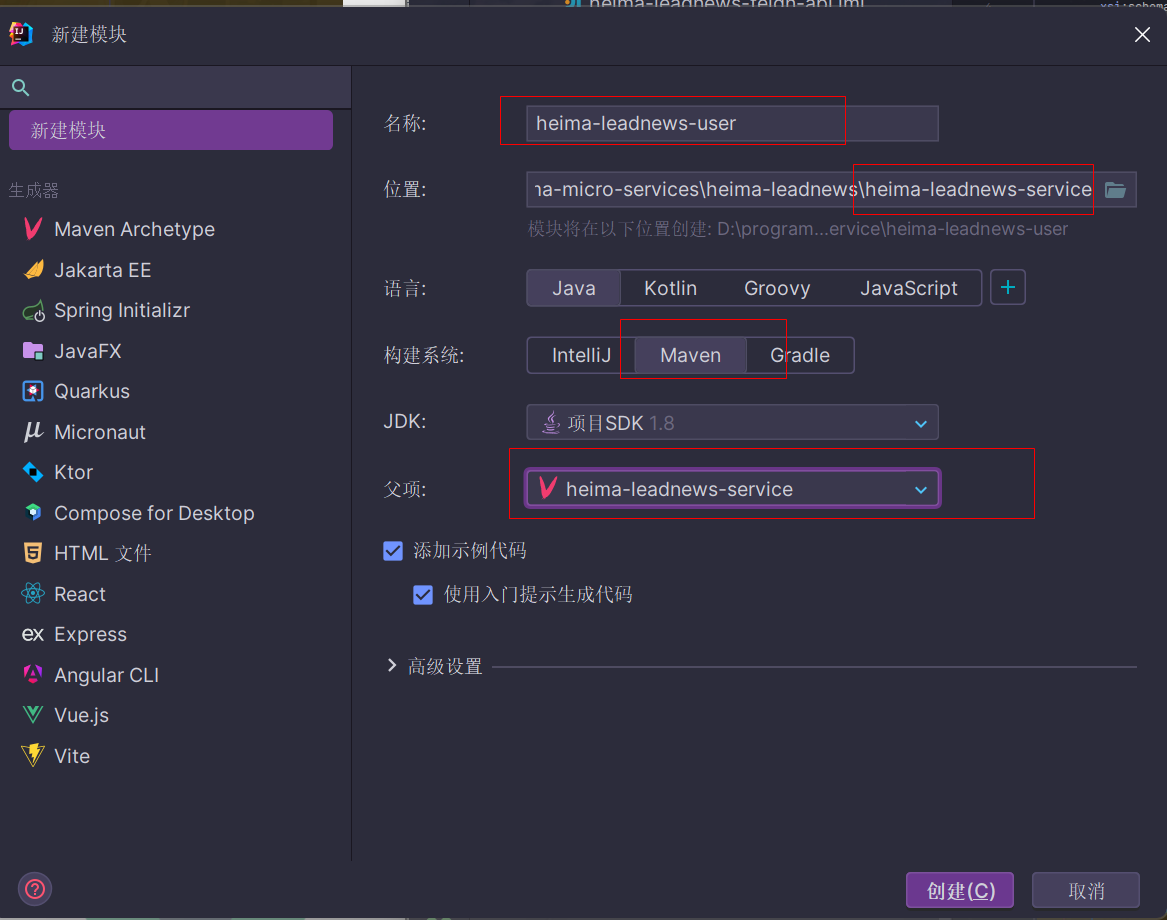Click the Express ex icon
Screen dimensions: 1167x920
[x=33, y=634]
